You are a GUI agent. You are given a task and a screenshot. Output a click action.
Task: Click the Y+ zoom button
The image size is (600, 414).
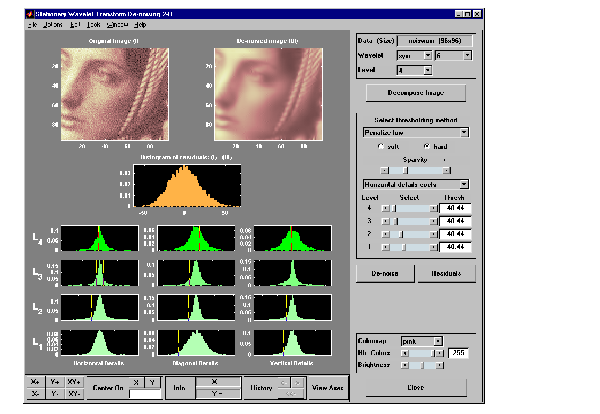tap(55, 382)
